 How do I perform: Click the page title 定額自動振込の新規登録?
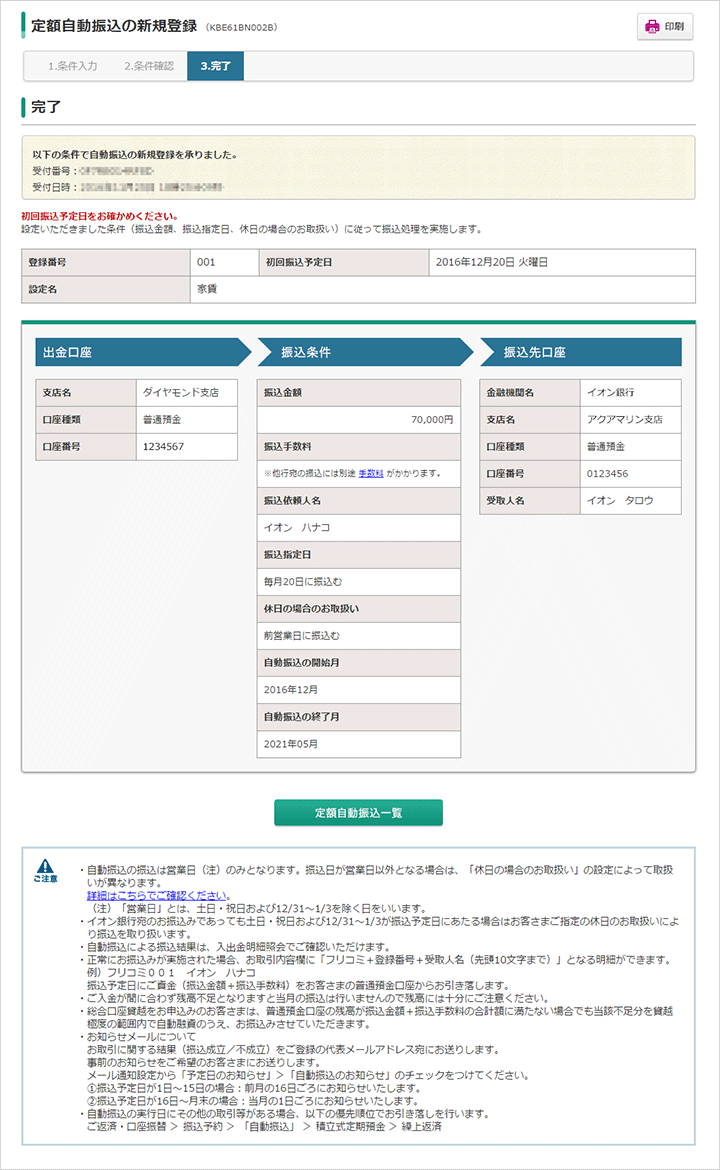114,25
